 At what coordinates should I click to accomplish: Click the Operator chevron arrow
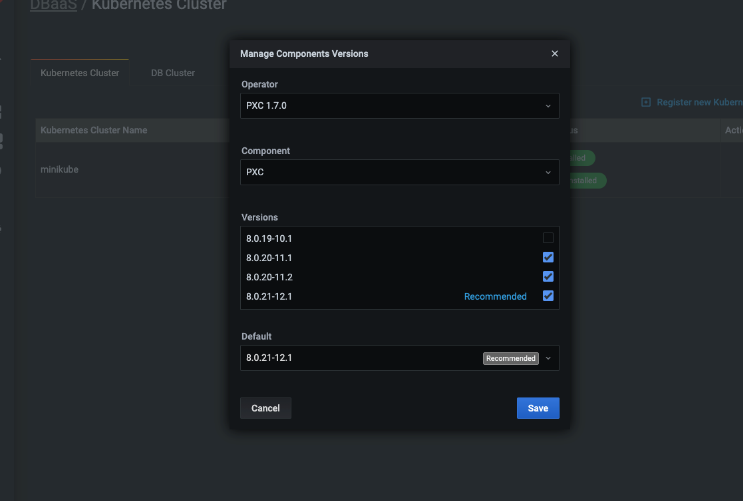pos(548,106)
